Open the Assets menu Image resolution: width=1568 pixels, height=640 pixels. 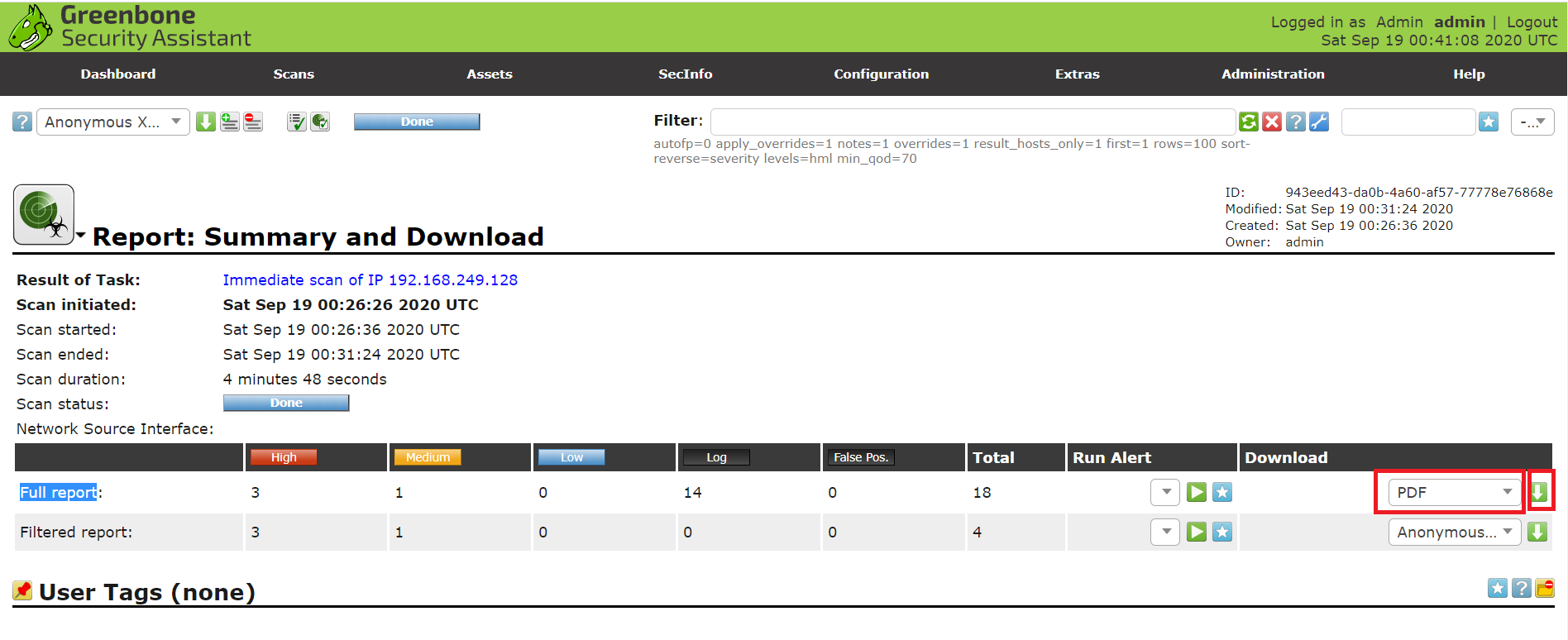[x=490, y=74]
